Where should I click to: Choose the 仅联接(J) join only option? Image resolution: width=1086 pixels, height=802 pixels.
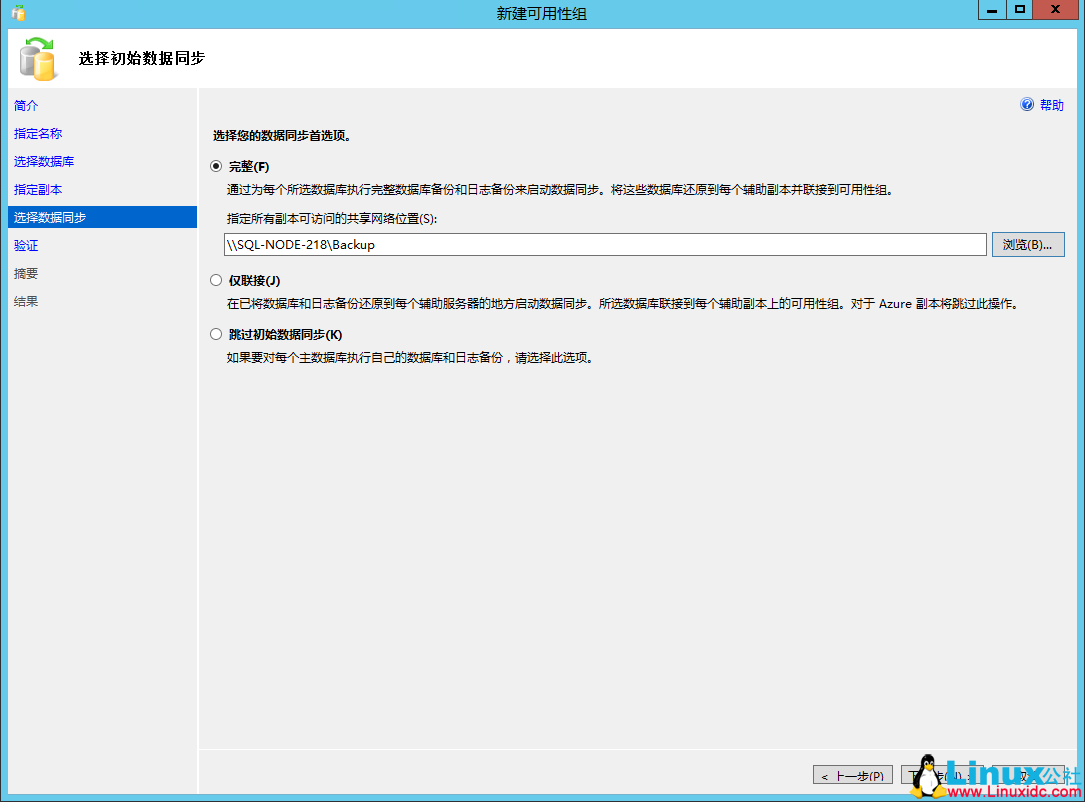(216, 279)
